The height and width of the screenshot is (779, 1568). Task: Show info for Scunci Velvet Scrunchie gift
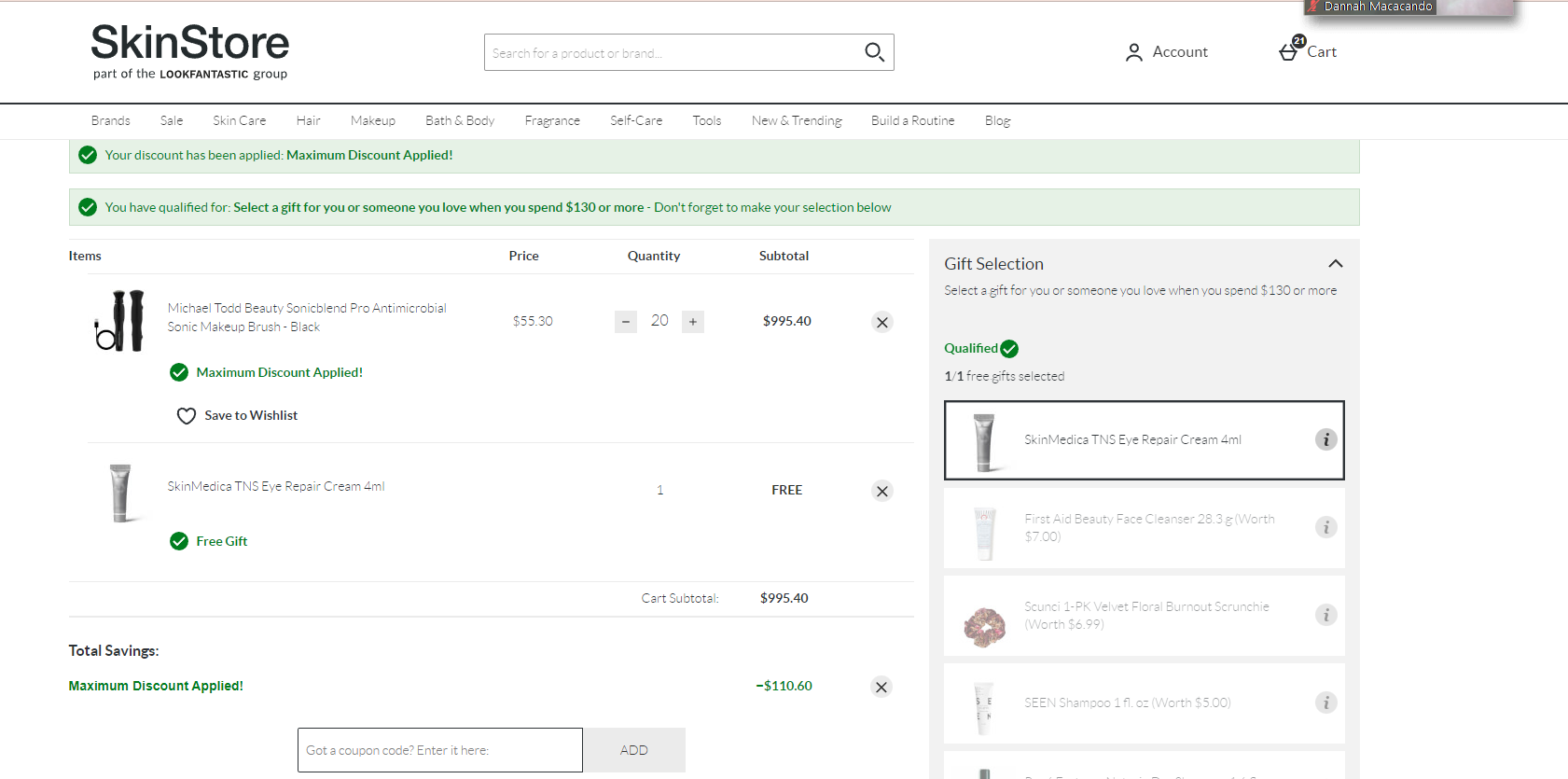click(1326, 615)
